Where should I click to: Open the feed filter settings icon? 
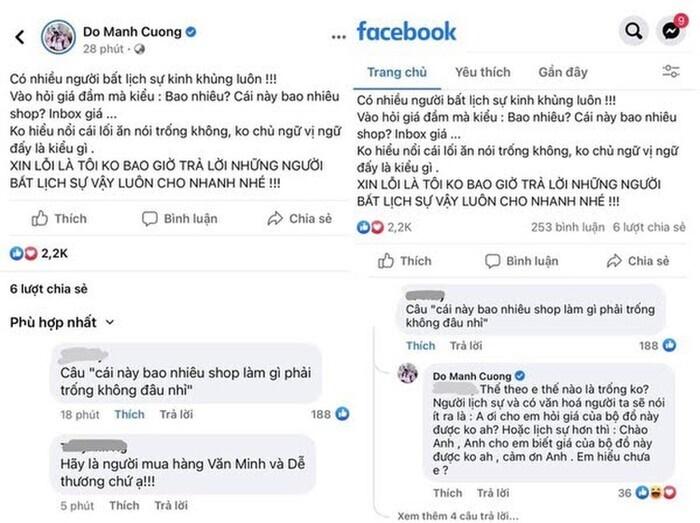coord(671,72)
